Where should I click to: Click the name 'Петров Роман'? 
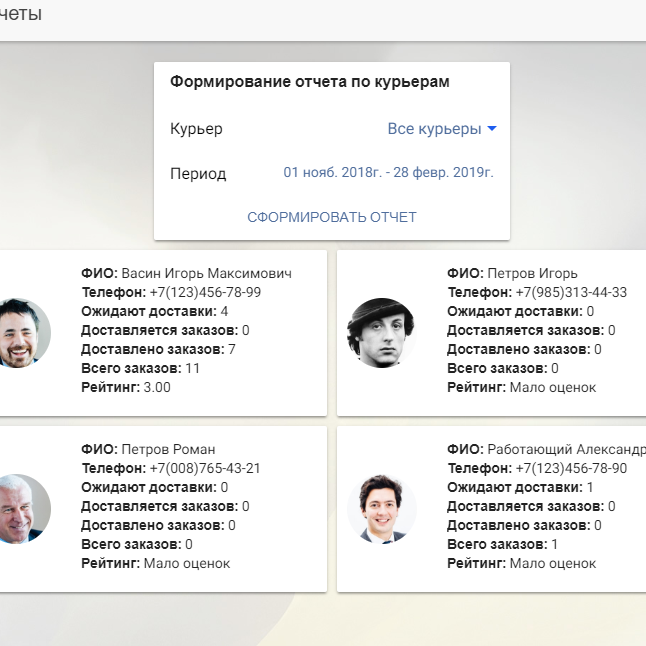[x=168, y=449]
